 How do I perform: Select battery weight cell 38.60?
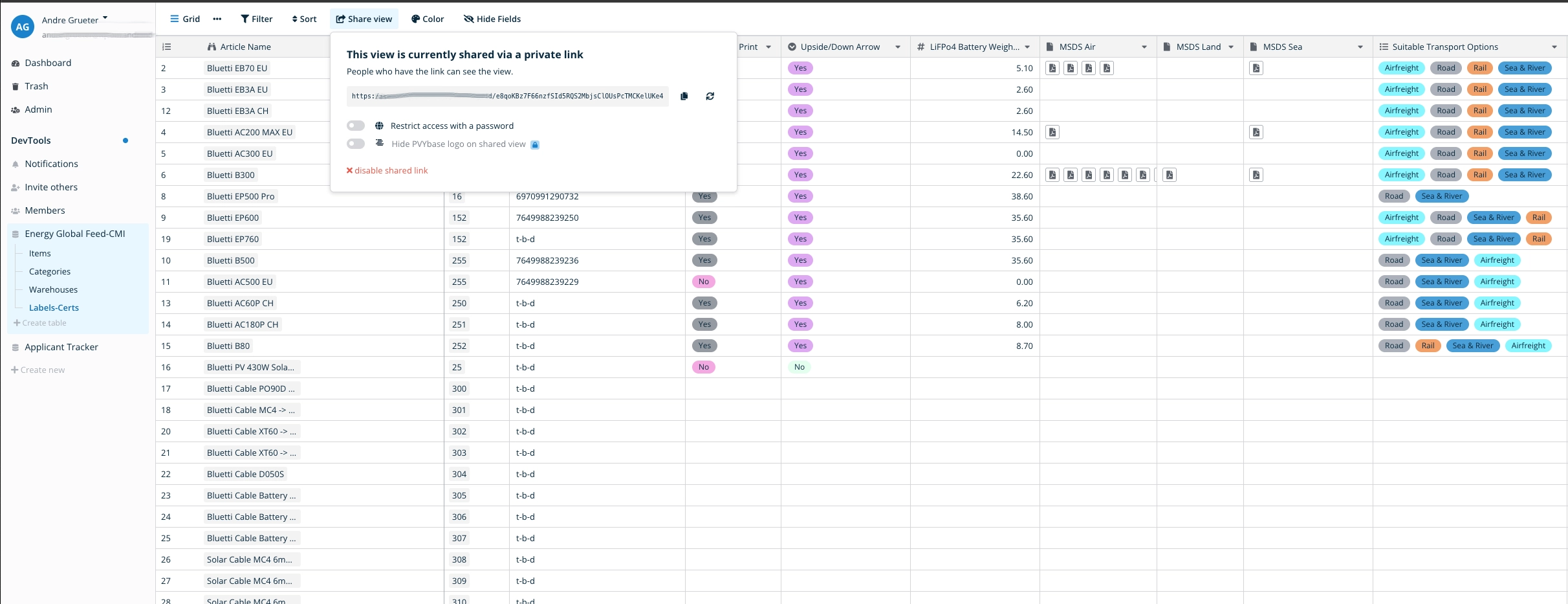975,196
